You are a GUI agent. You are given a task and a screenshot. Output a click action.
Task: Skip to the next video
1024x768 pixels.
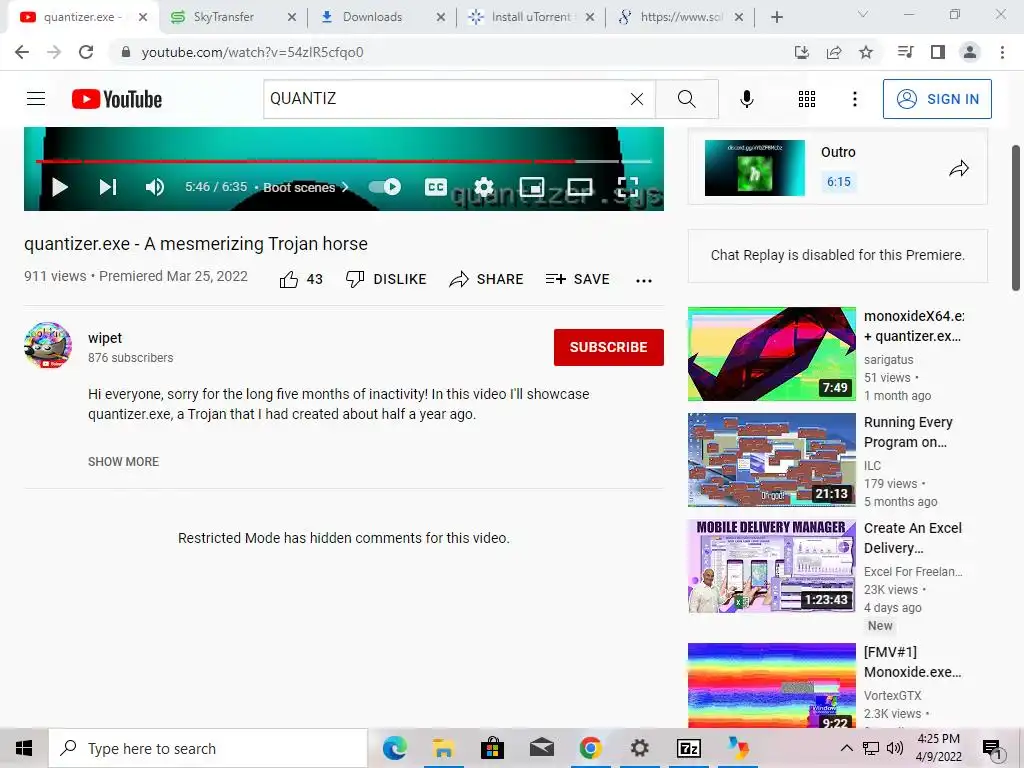(x=108, y=187)
